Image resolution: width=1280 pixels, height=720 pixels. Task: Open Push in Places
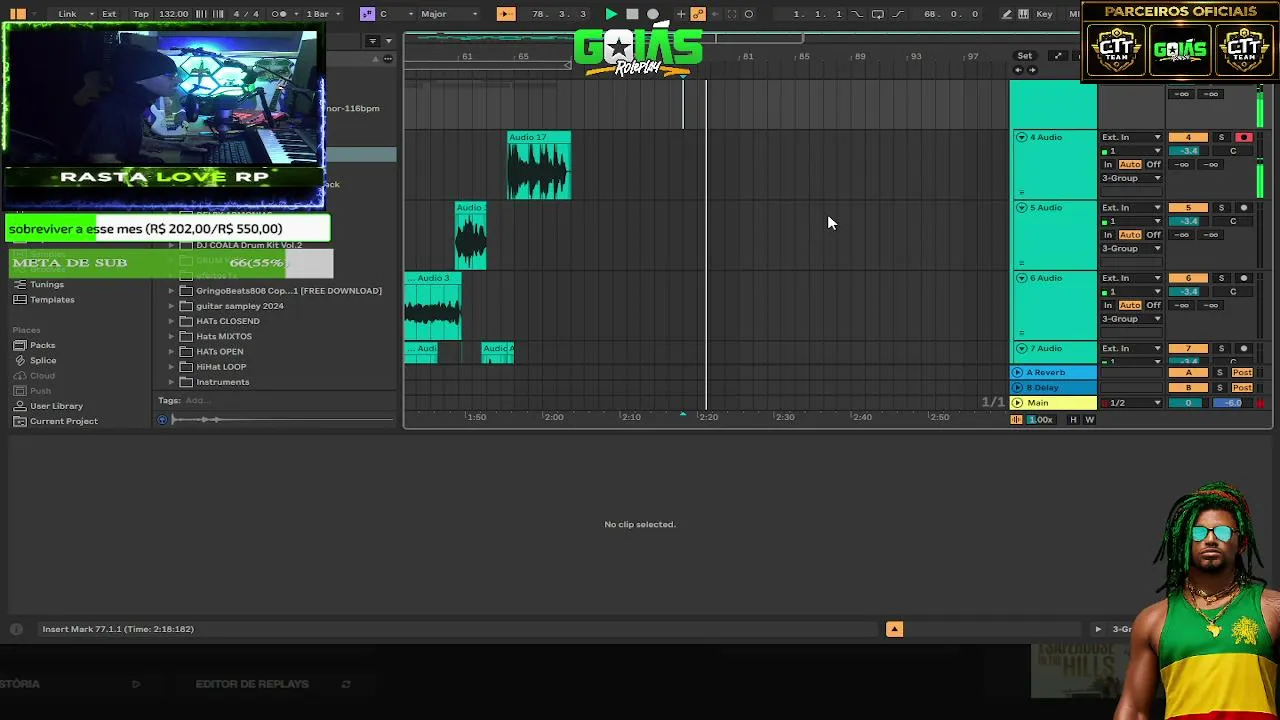pyautogui.click(x=40, y=391)
